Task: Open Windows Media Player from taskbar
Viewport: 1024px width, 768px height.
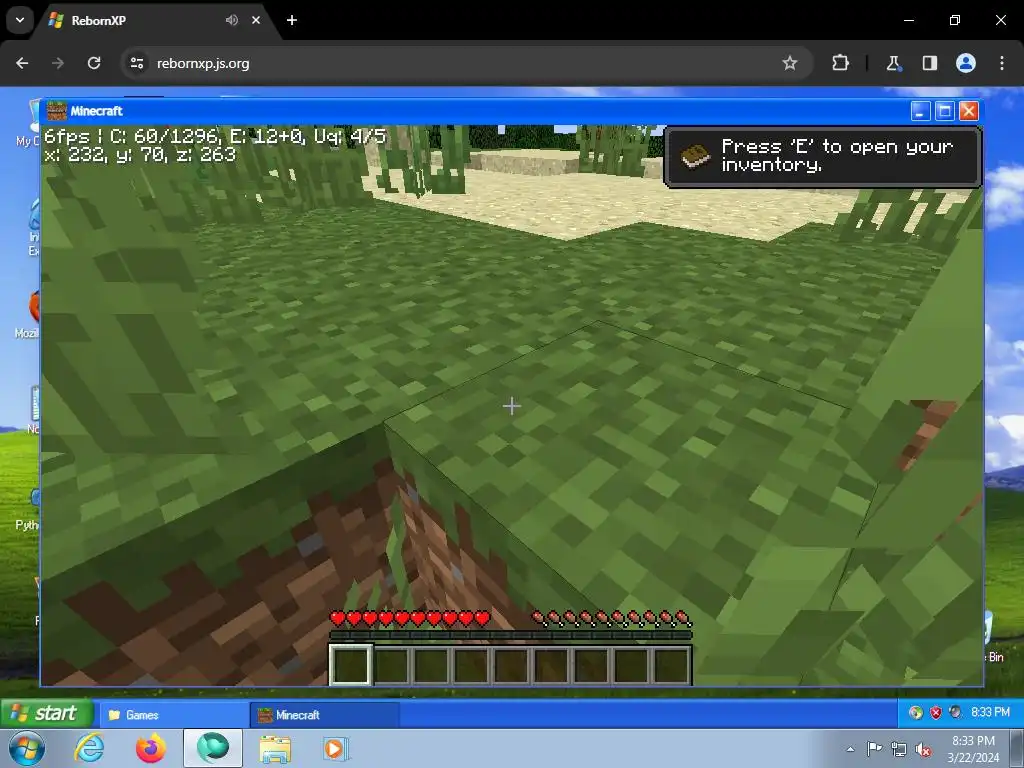Action: pyautogui.click(x=336, y=748)
